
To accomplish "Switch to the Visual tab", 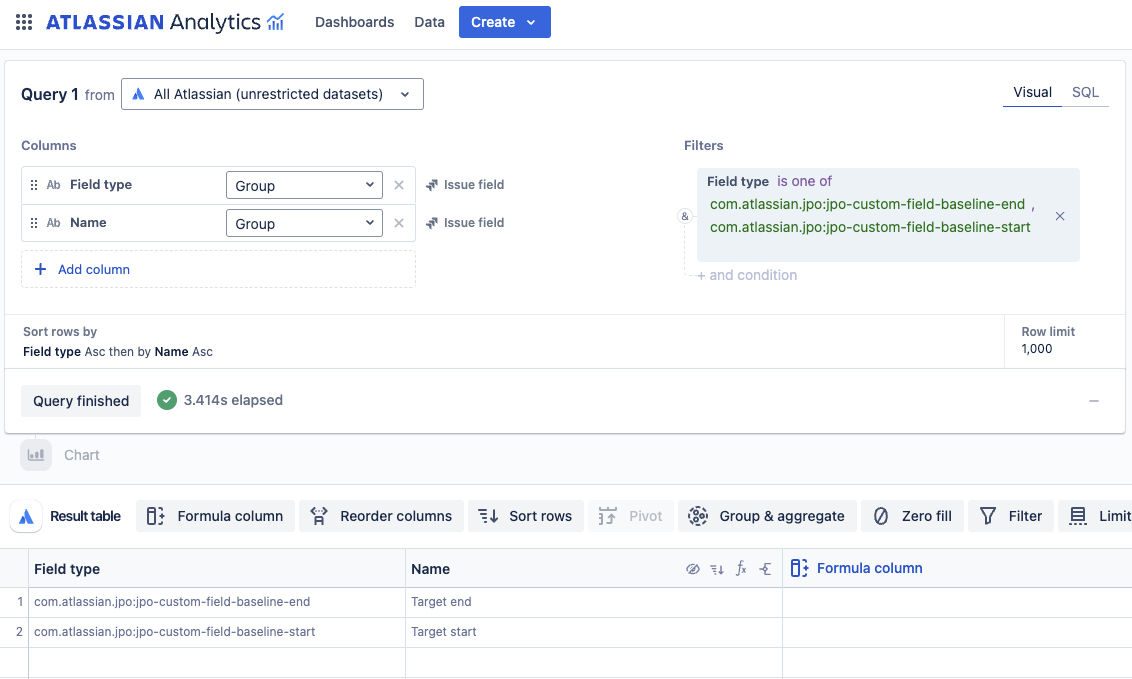I will point(1032,91).
